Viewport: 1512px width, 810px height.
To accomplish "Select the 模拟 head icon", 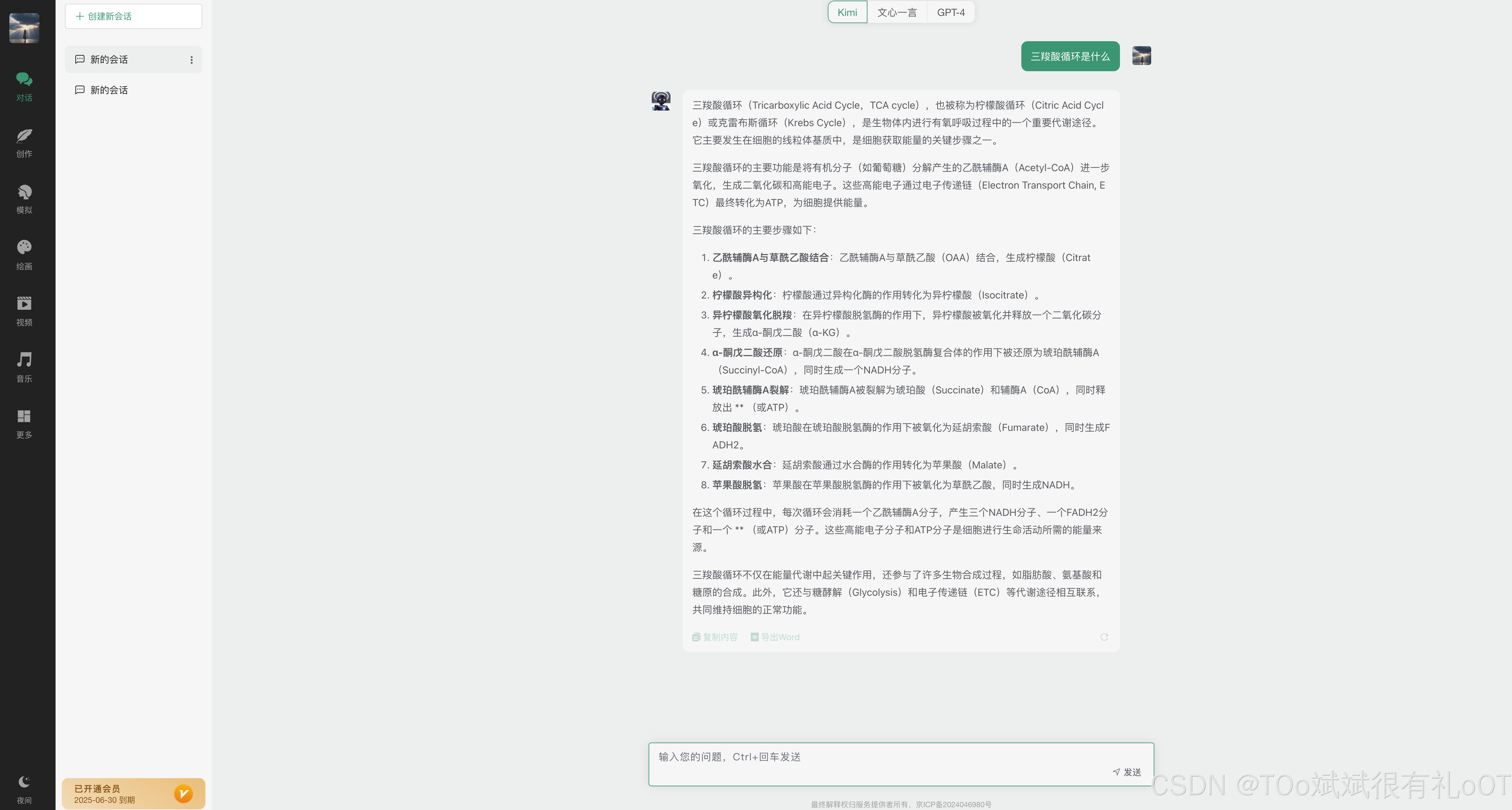I will (24, 199).
